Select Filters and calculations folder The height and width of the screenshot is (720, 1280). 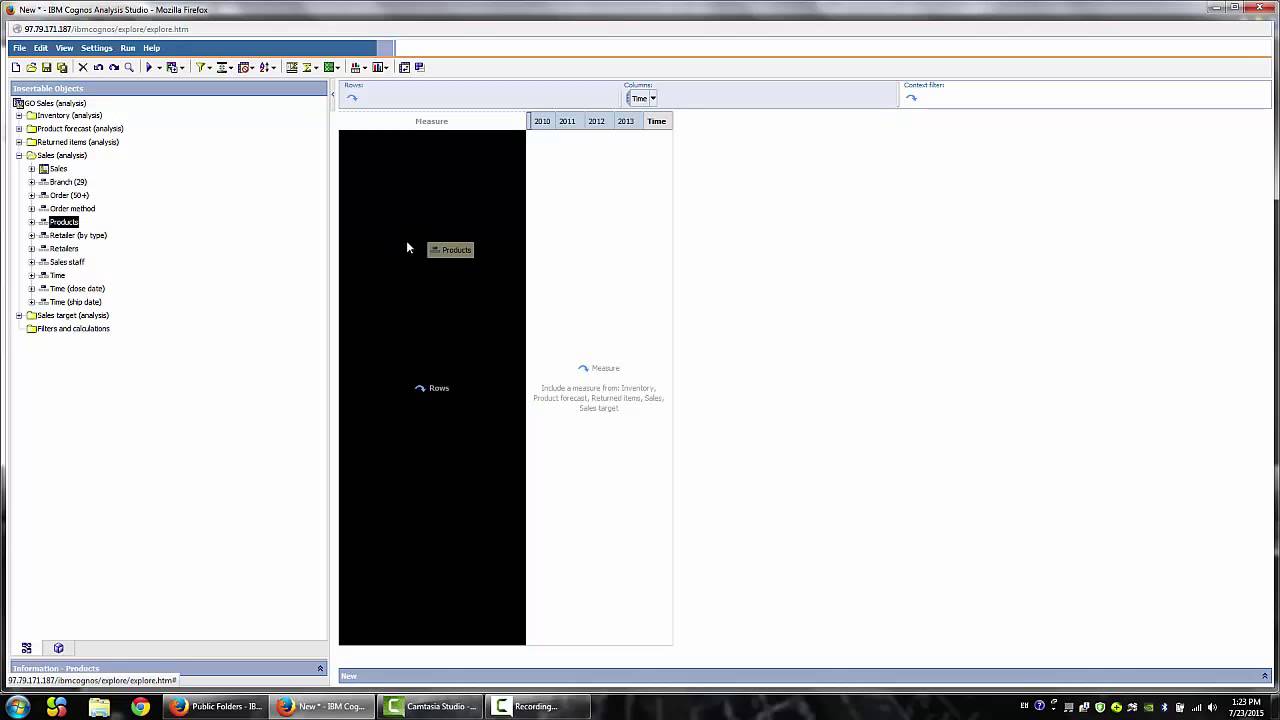pos(73,329)
